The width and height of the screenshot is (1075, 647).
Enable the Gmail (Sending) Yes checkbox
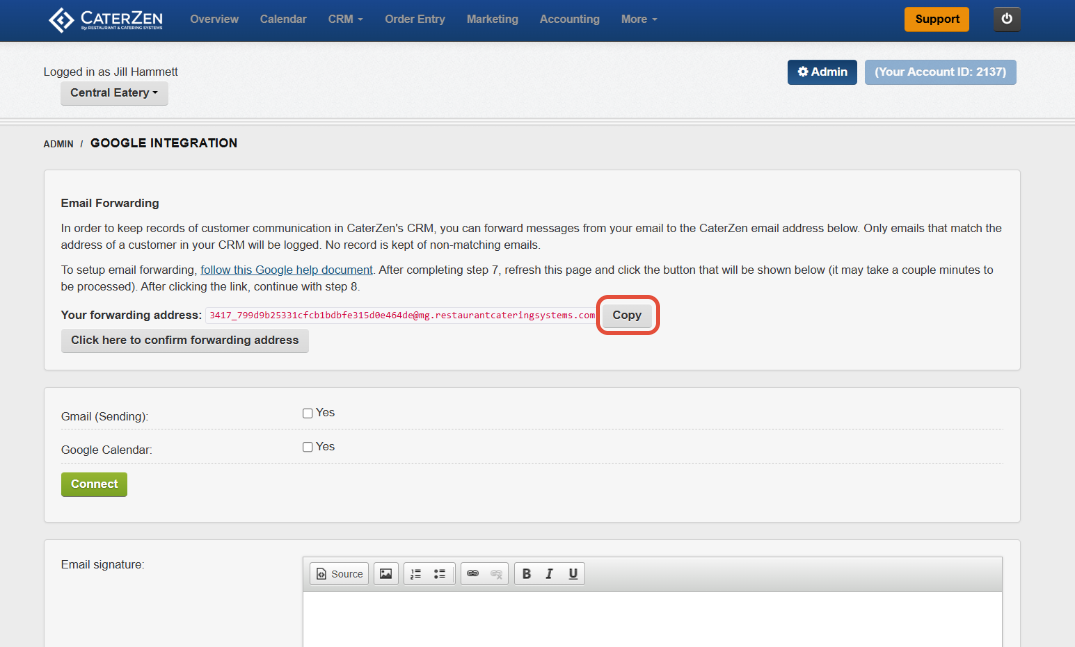coord(308,413)
